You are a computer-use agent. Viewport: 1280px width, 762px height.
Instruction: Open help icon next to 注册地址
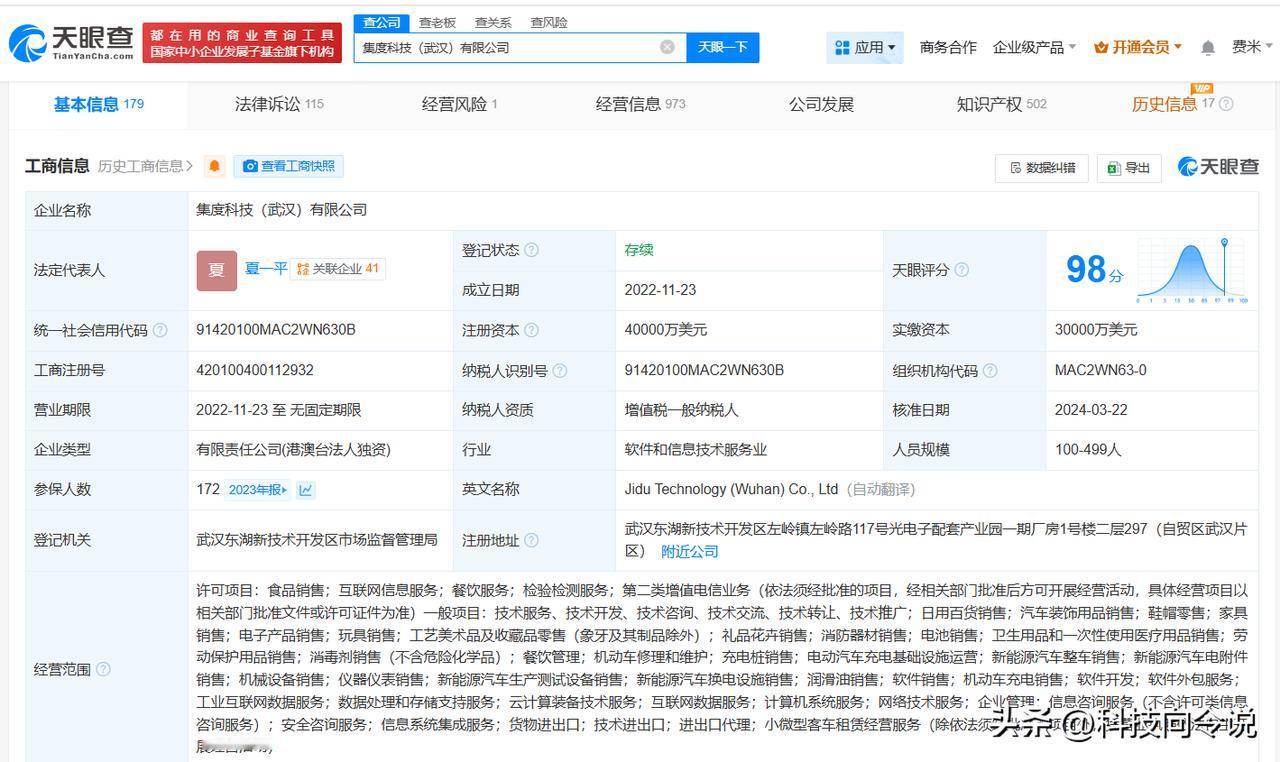pyautogui.click(x=531, y=540)
